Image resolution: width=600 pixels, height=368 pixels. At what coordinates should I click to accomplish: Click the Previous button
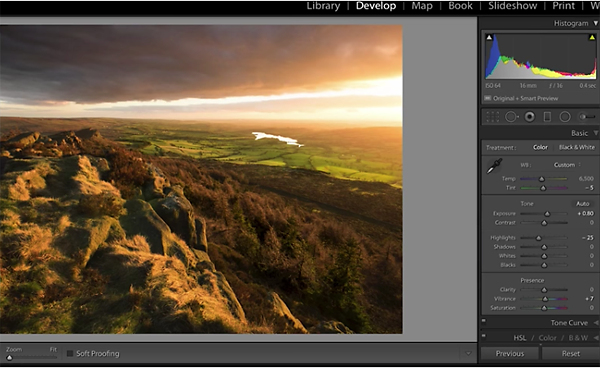point(509,353)
